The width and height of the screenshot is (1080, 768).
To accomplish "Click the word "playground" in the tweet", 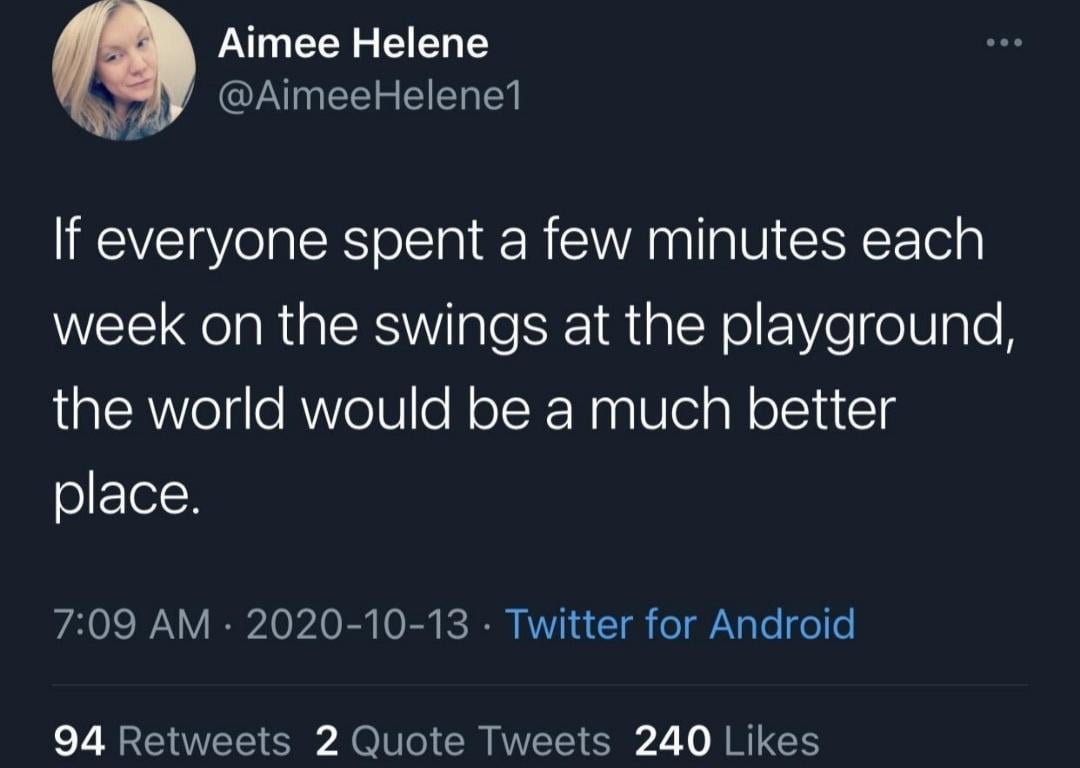I will click(x=862, y=328).
